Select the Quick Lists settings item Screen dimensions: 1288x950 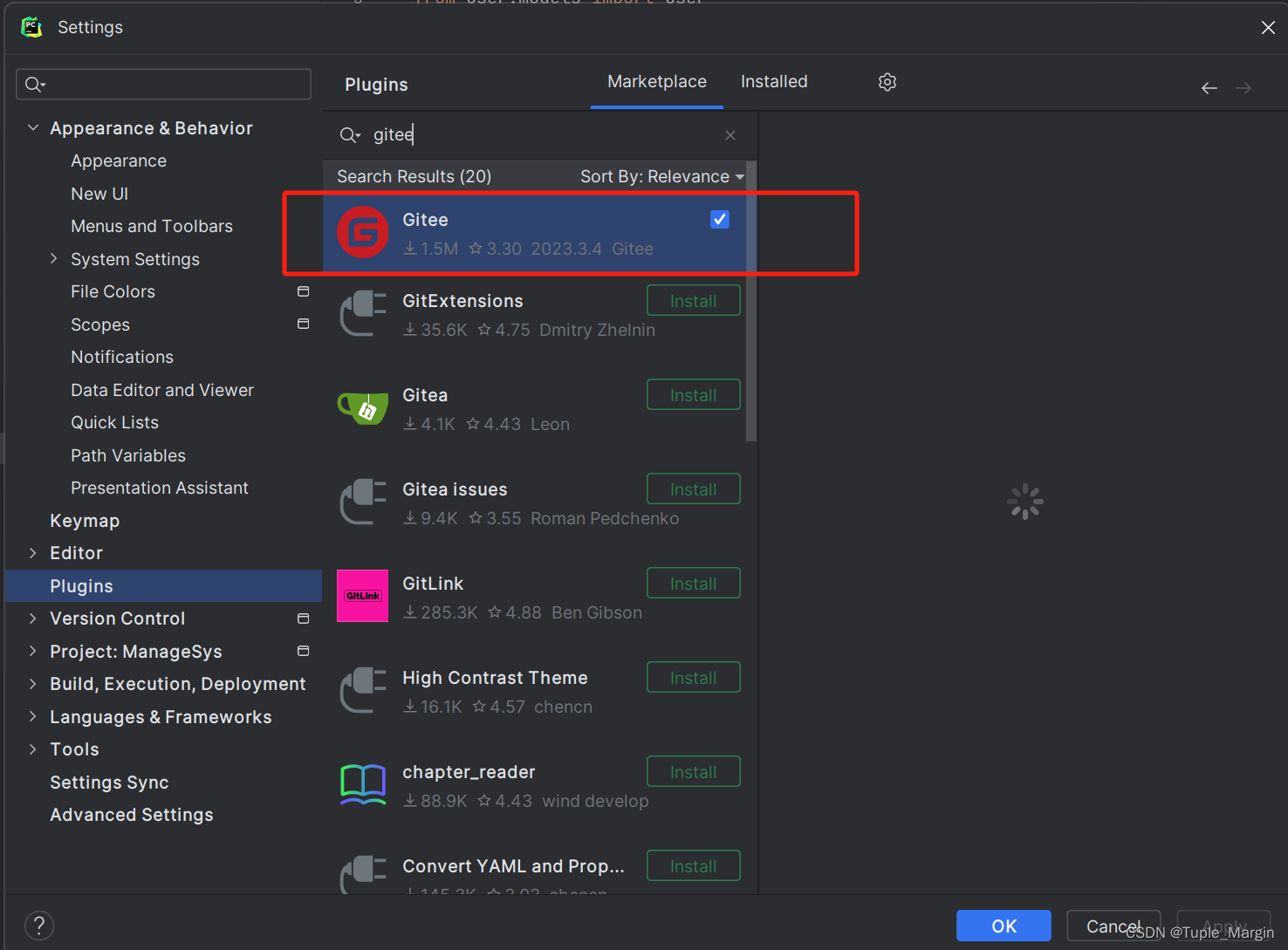114,423
